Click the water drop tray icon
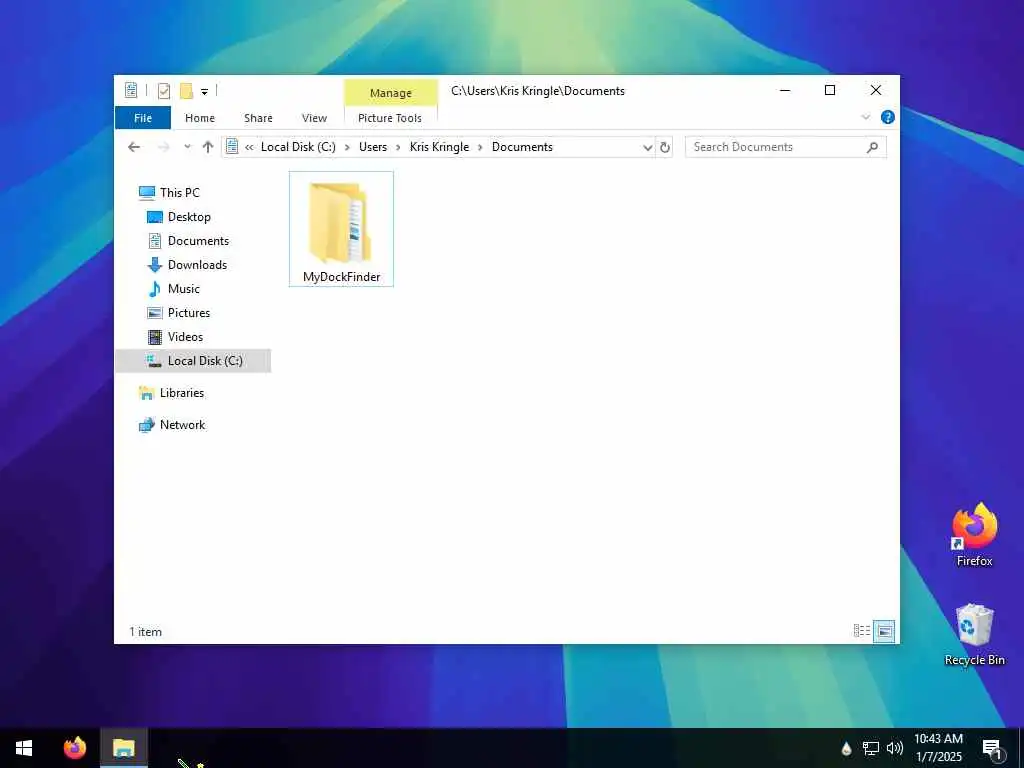Screen dimensions: 1024x768 click(x=846, y=748)
